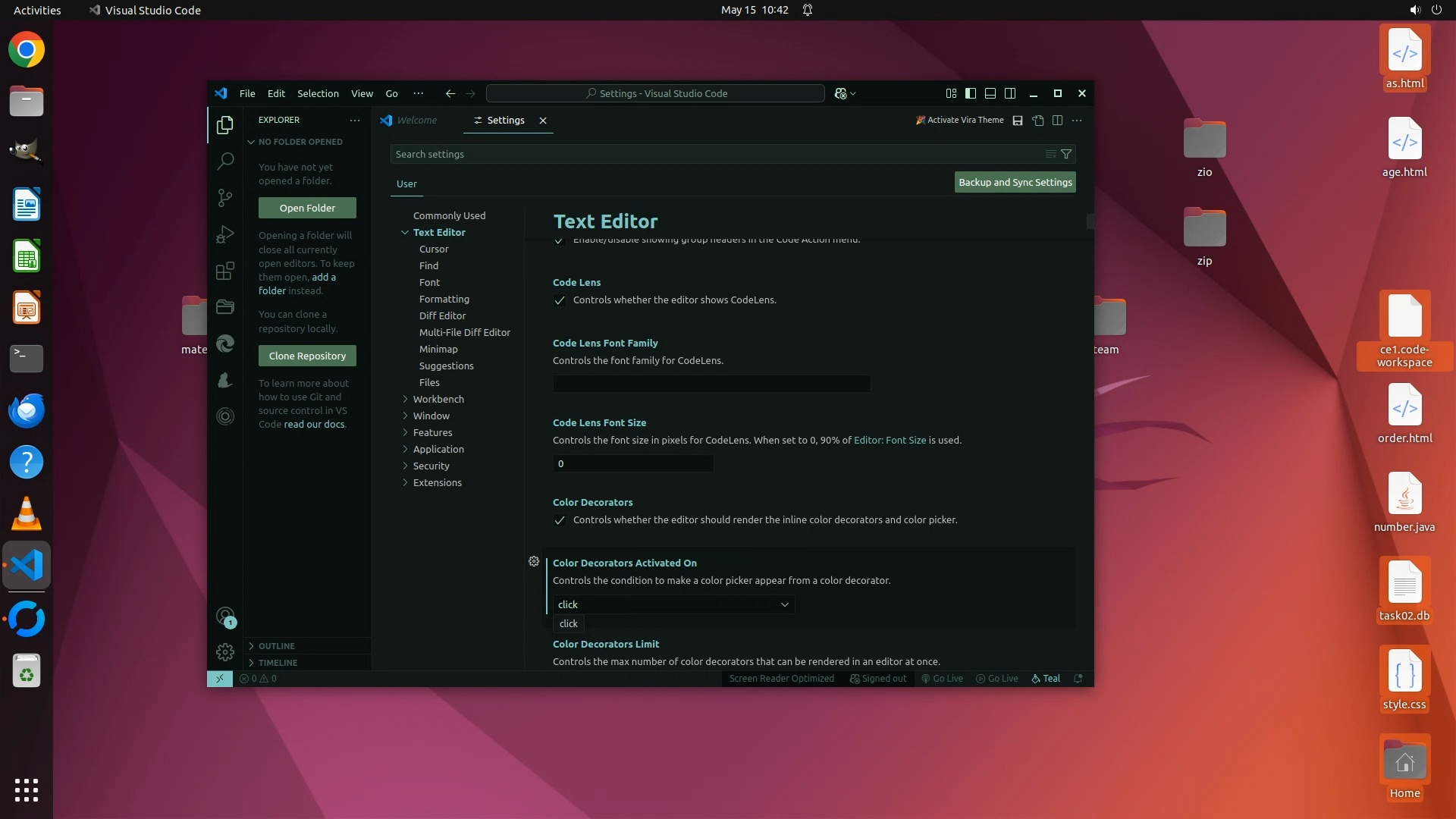Image resolution: width=1456 pixels, height=819 pixels.
Task: Open Run and Debug view icon
Action: coord(225,234)
